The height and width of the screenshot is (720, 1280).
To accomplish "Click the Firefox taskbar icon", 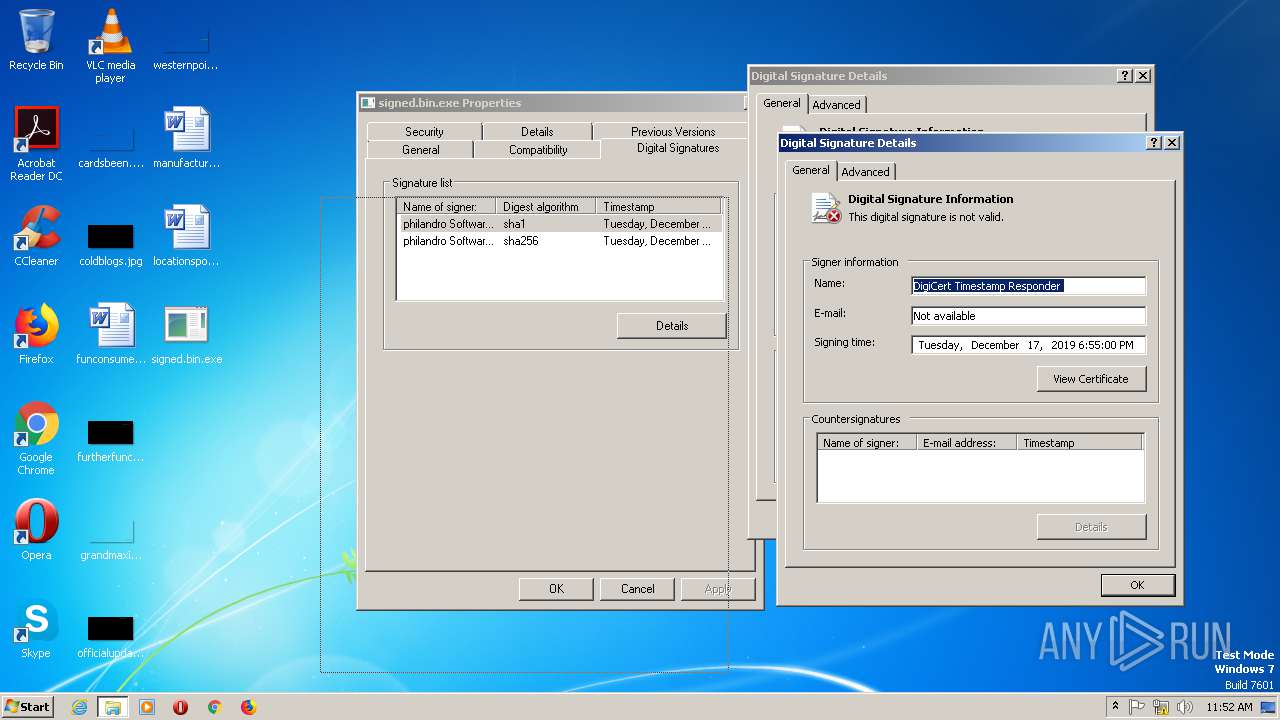I will point(248,707).
